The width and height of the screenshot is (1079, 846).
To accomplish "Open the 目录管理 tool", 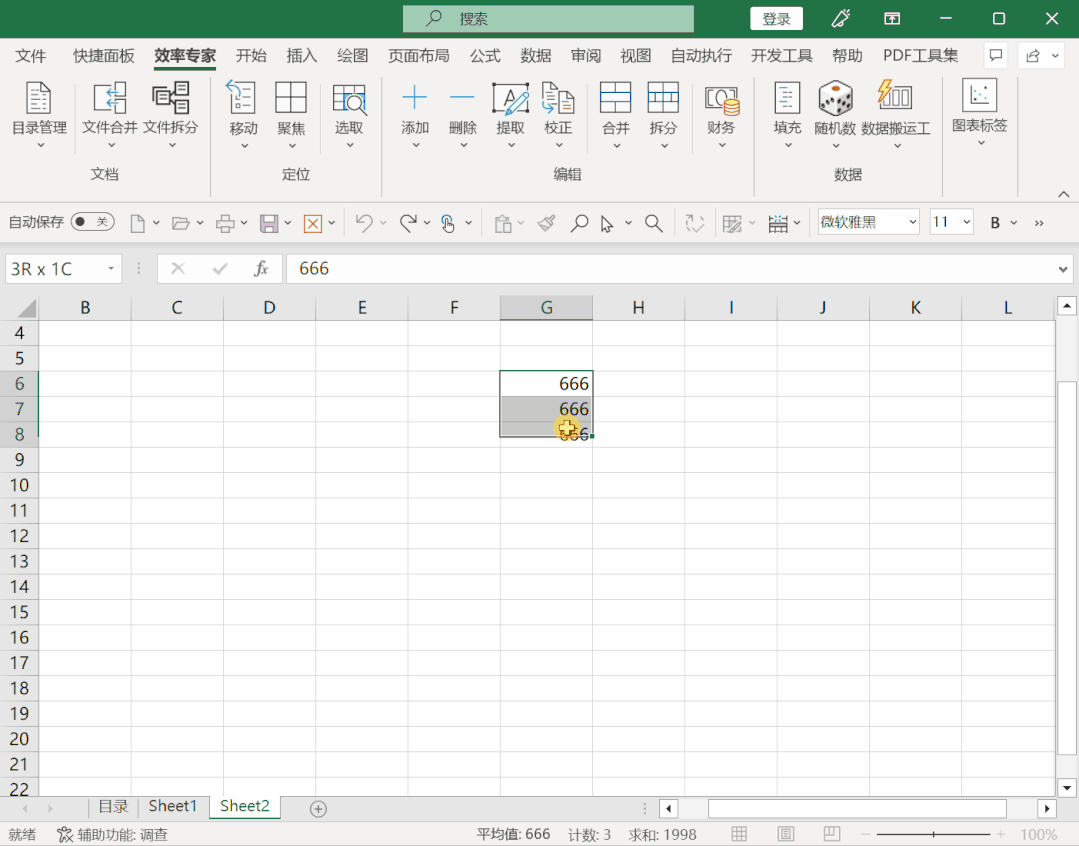I will (x=39, y=99).
